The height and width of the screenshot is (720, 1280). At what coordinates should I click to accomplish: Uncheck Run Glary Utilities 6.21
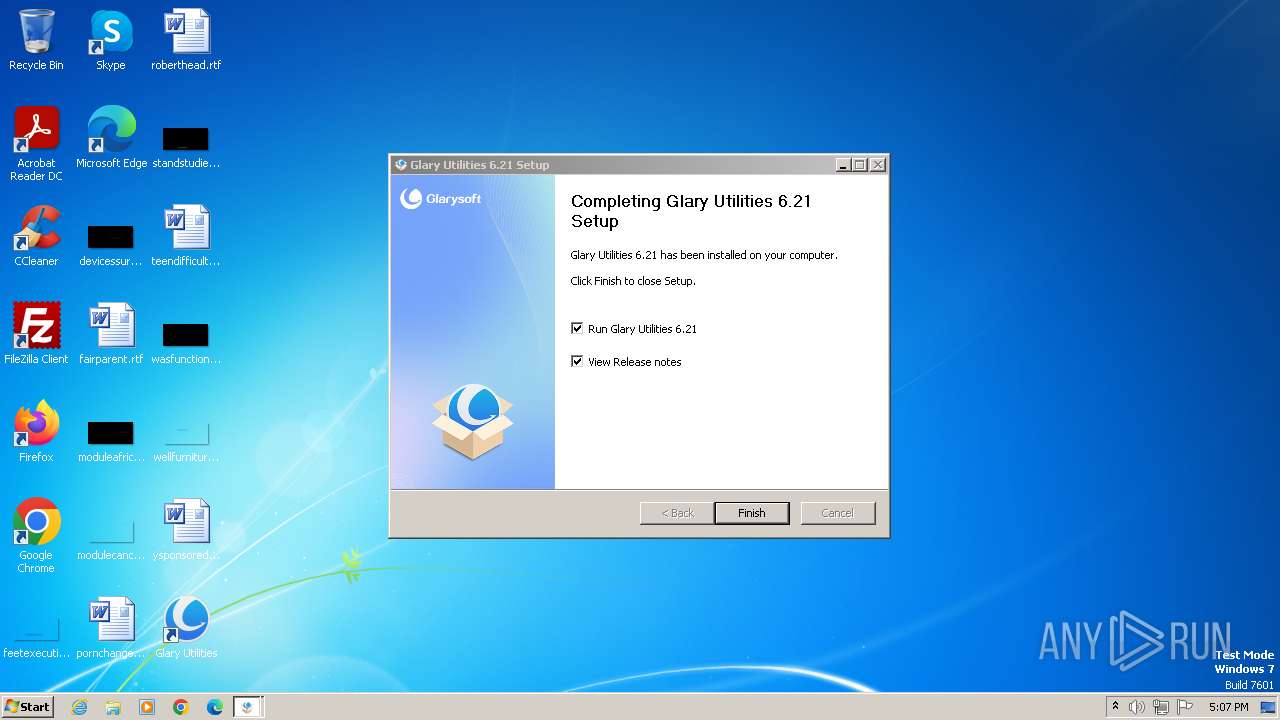577,328
